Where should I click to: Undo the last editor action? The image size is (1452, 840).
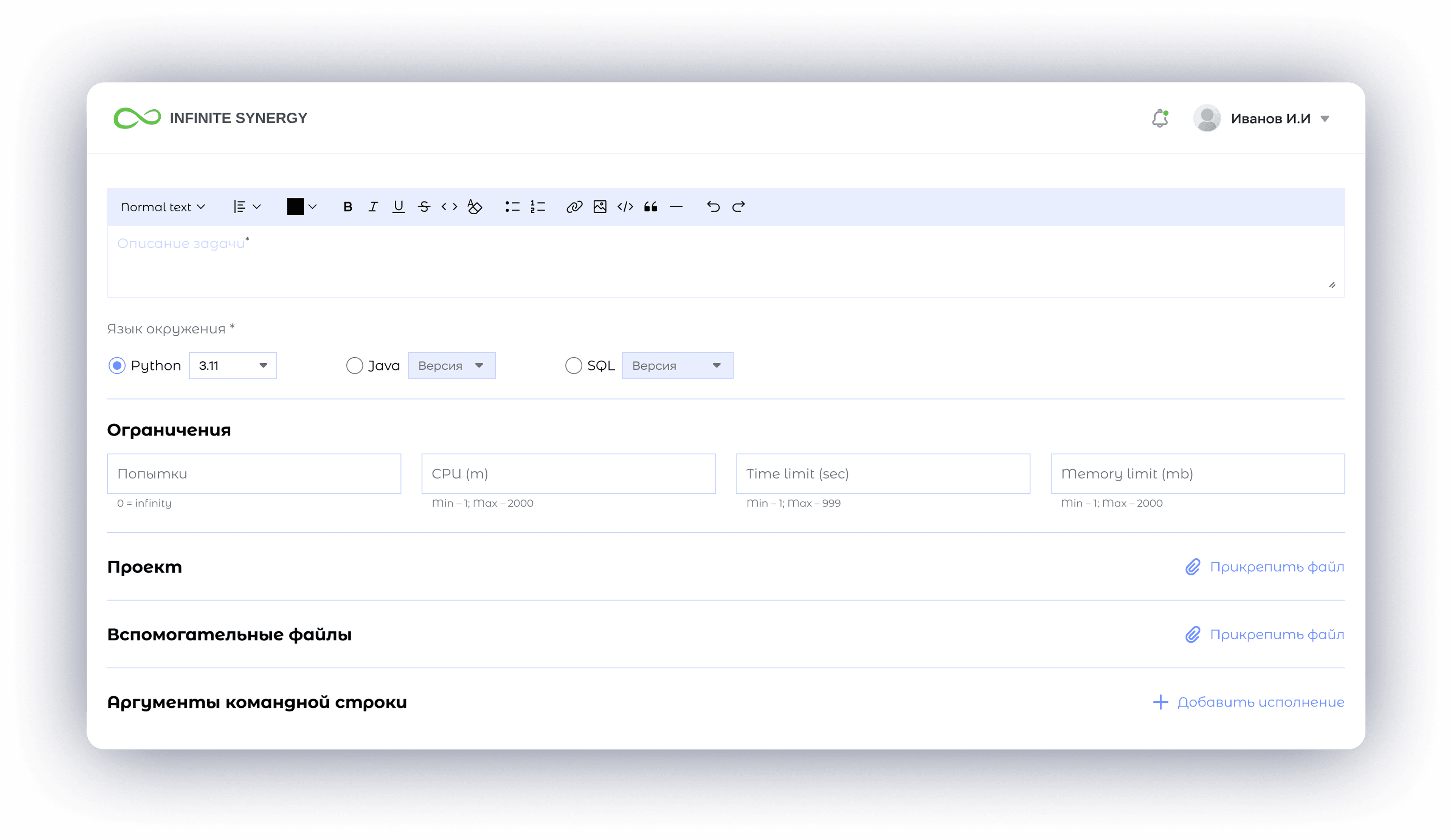(713, 206)
